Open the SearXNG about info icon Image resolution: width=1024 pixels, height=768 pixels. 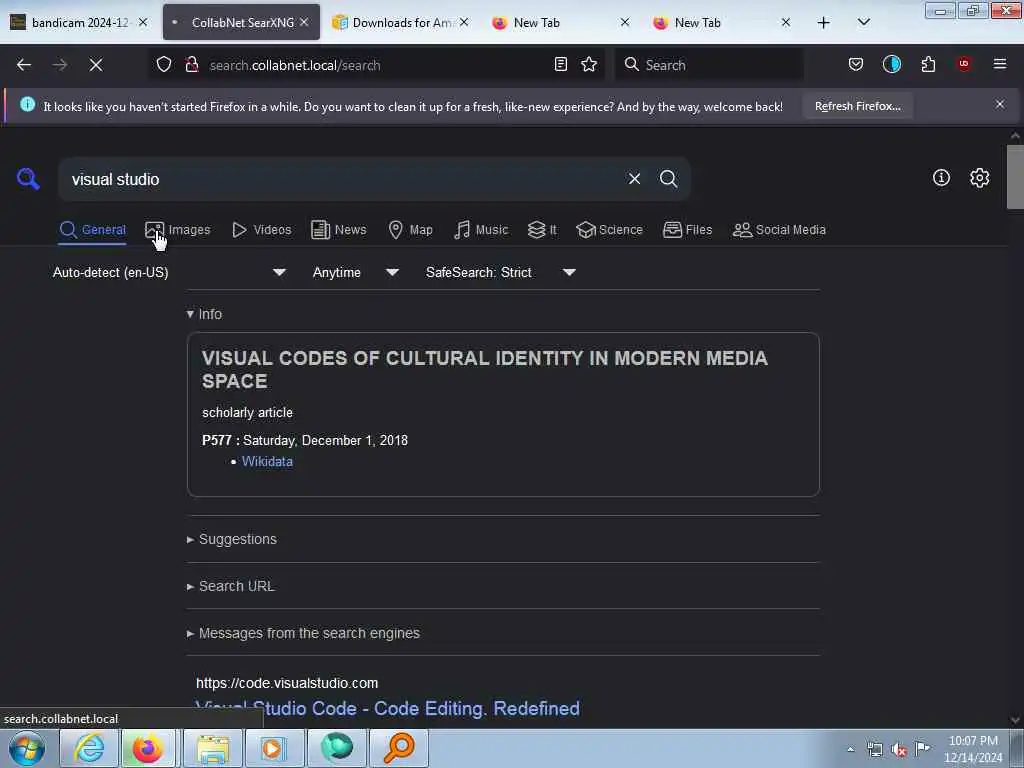tap(941, 178)
